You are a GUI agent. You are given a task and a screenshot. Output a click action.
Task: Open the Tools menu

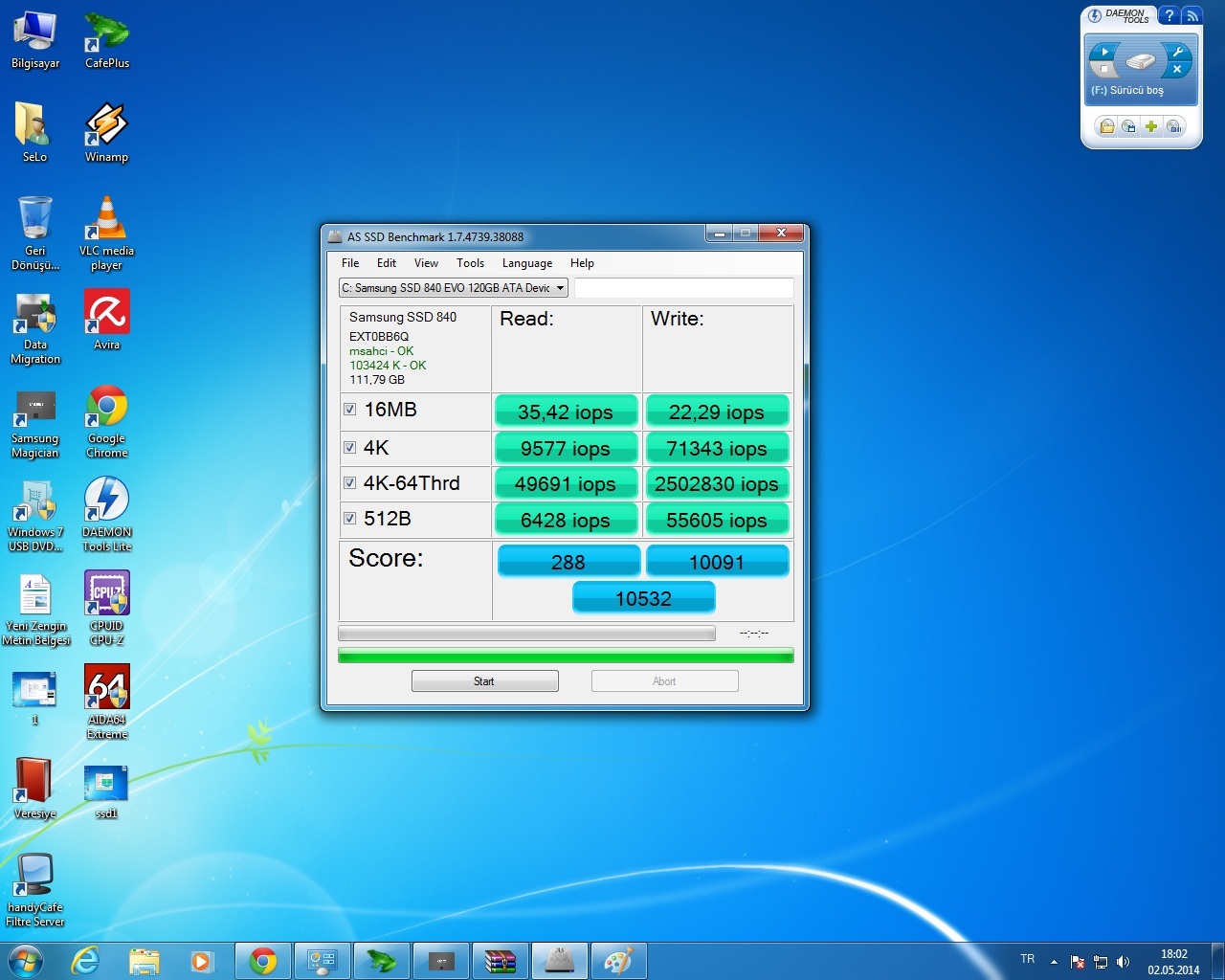pos(470,263)
